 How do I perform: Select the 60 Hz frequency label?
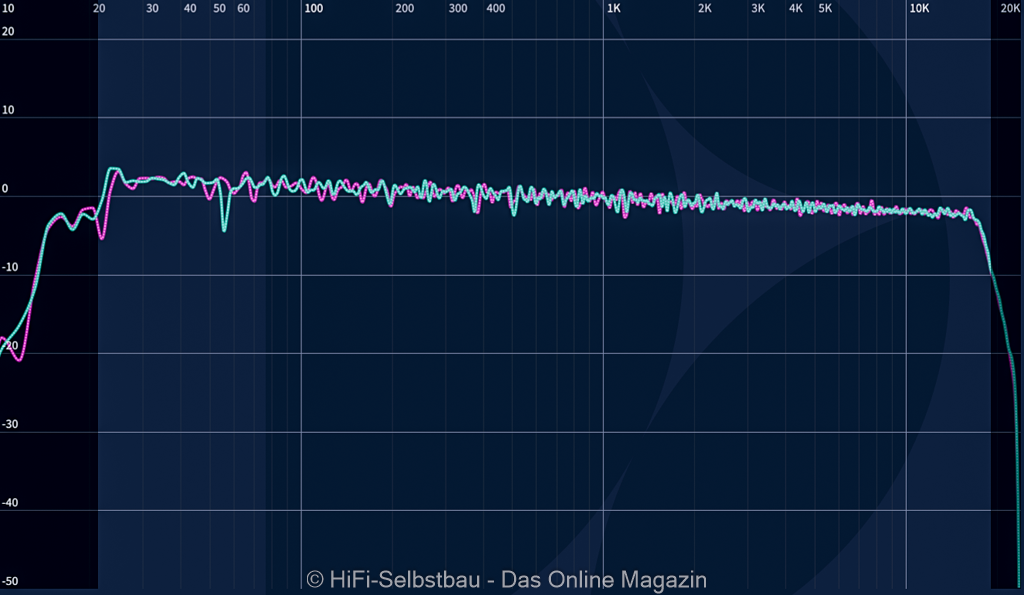pos(243,8)
